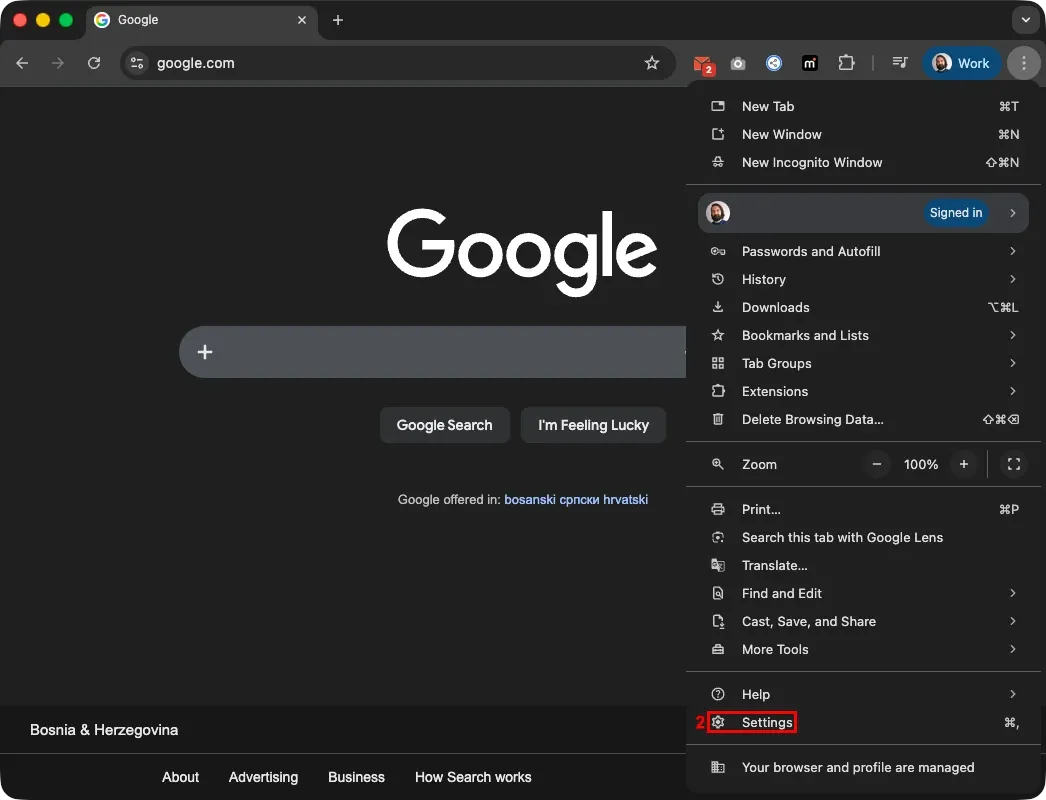1046x800 pixels.
Task: Decrease zoom with the minus button
Action: (x=877, y=464)
